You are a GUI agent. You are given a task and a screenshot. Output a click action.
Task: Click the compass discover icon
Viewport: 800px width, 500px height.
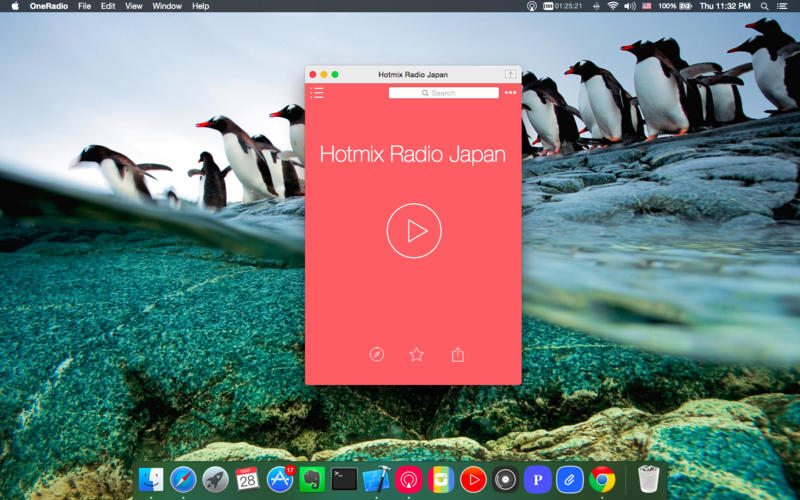376,354
